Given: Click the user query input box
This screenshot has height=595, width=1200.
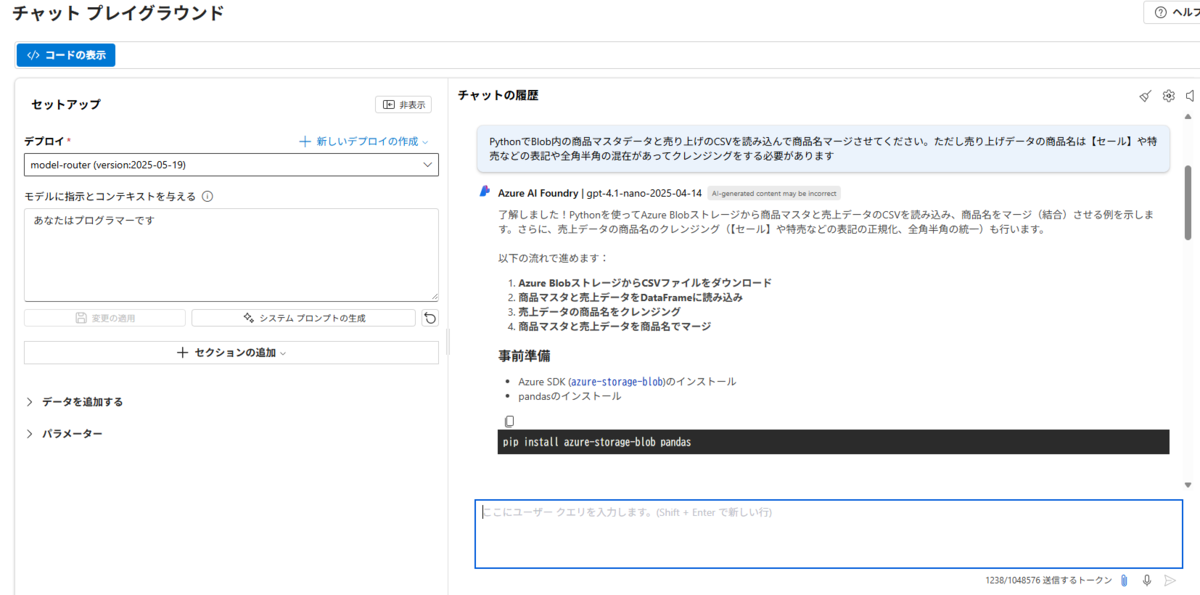Looking at the screenshot, I should click(x=828, y=534).
